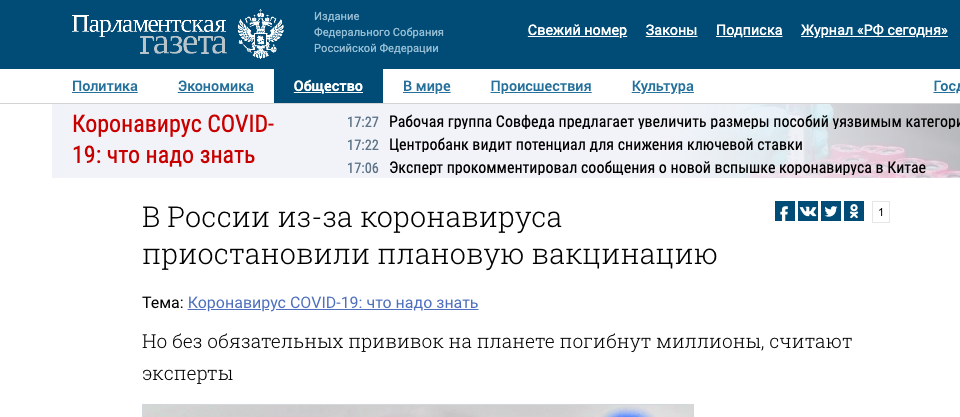
Task: Select the В мире section tab
Action: click(x=427, y=86)
